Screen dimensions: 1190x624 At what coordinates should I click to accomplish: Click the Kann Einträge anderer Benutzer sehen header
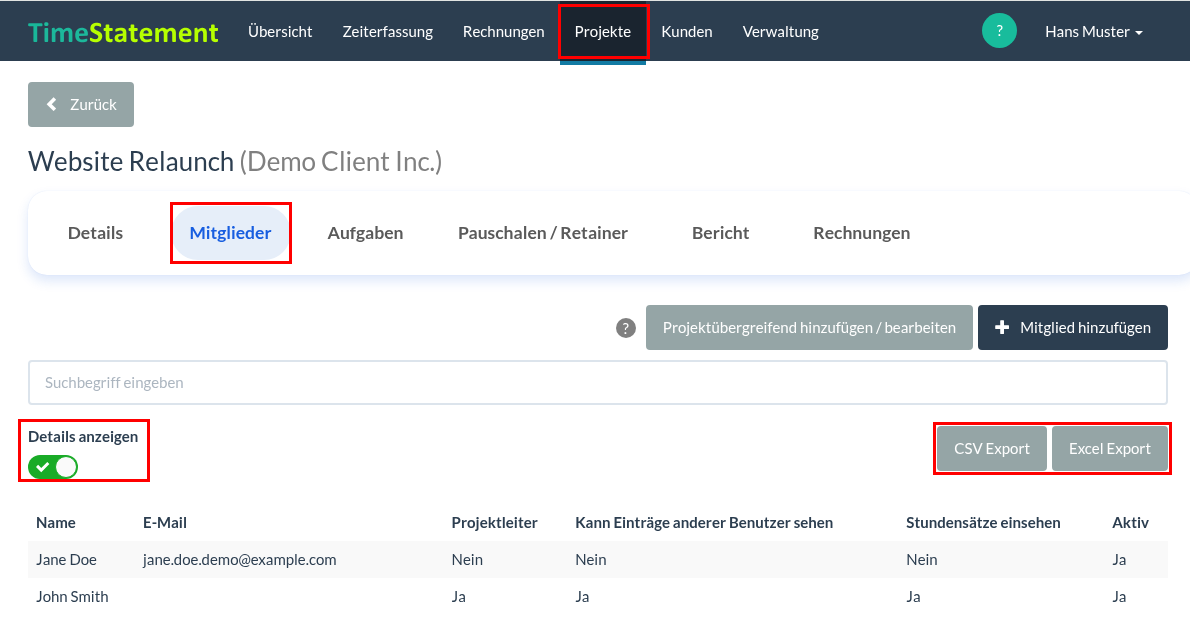pyautogui.click(x=704, y=522)
